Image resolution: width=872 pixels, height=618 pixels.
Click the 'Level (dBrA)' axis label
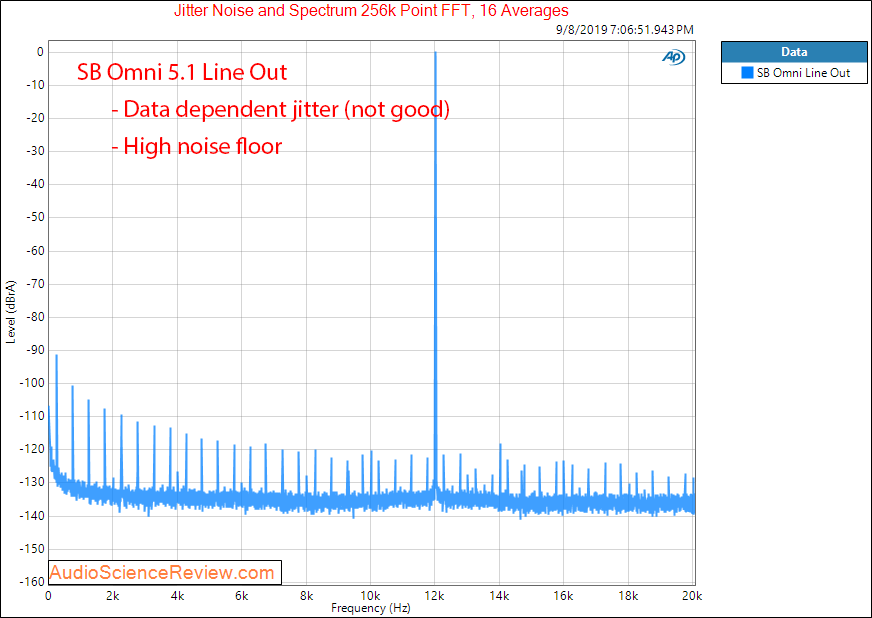click(11, 312)
